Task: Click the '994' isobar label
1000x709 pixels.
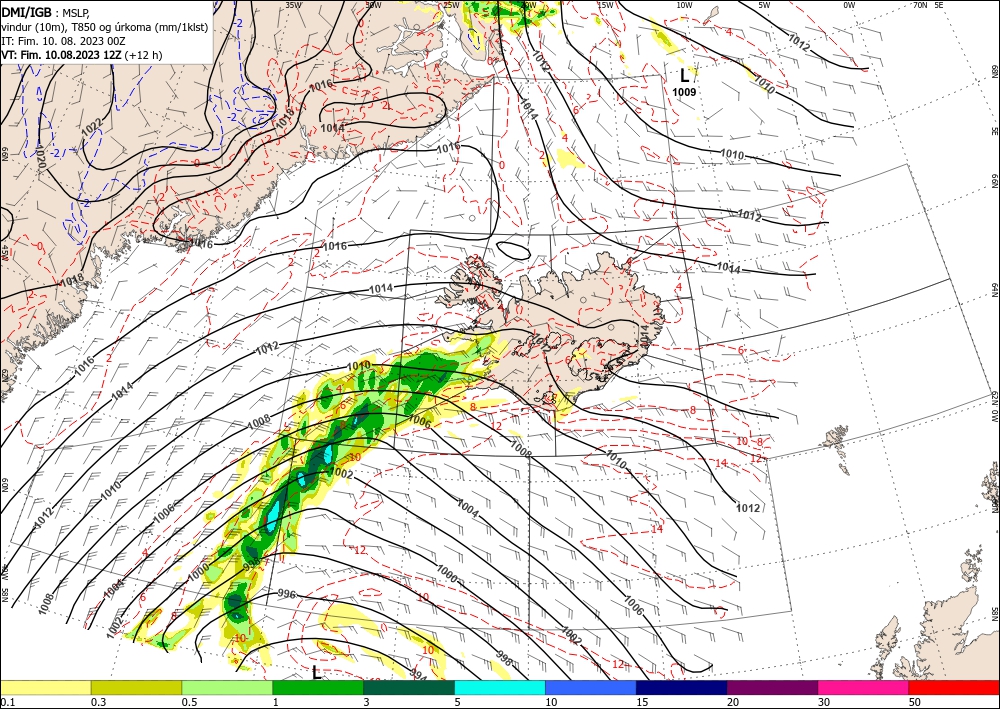Action: tap(418, 675)
